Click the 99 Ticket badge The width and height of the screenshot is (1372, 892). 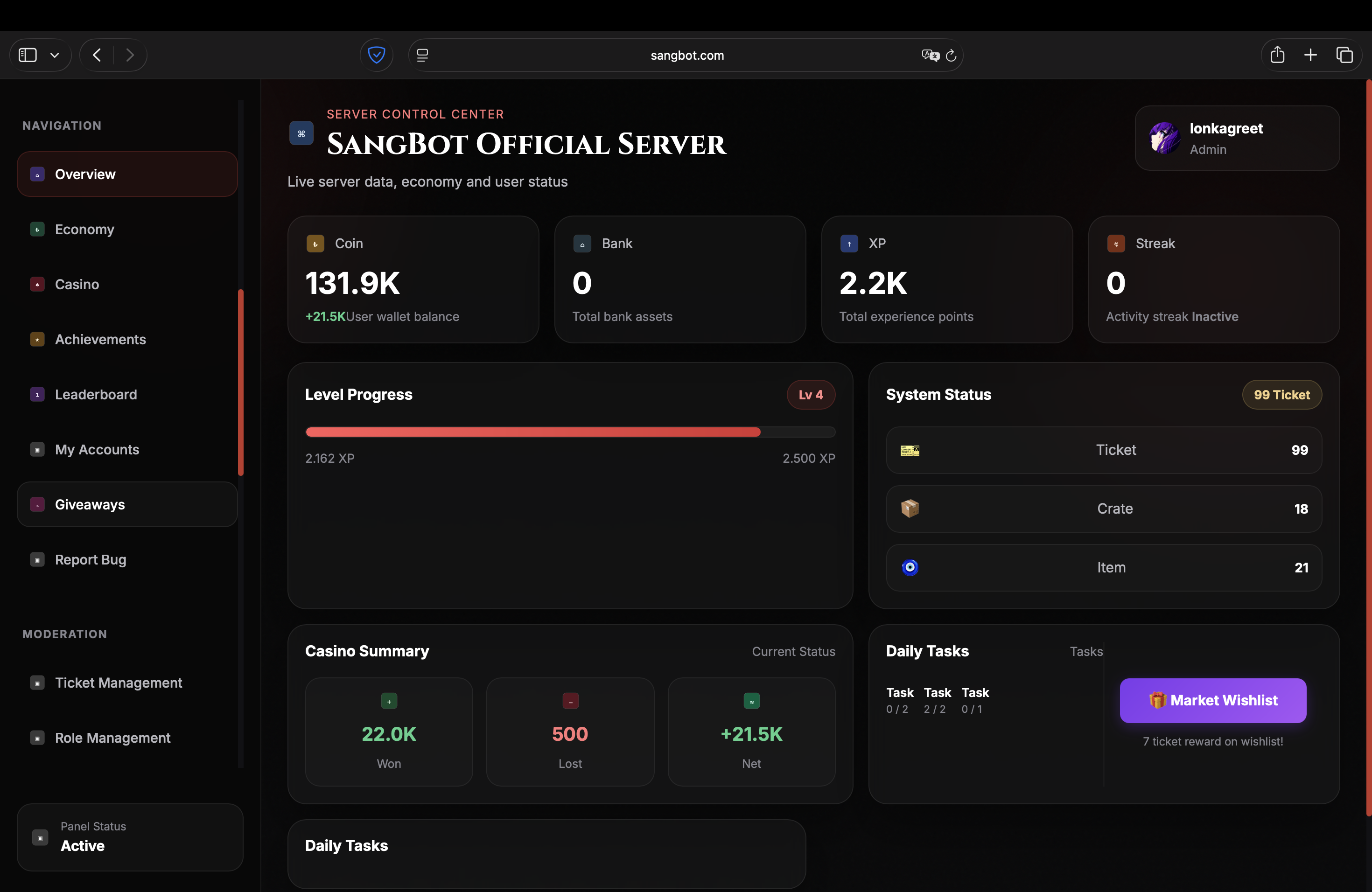(1281, 395)
